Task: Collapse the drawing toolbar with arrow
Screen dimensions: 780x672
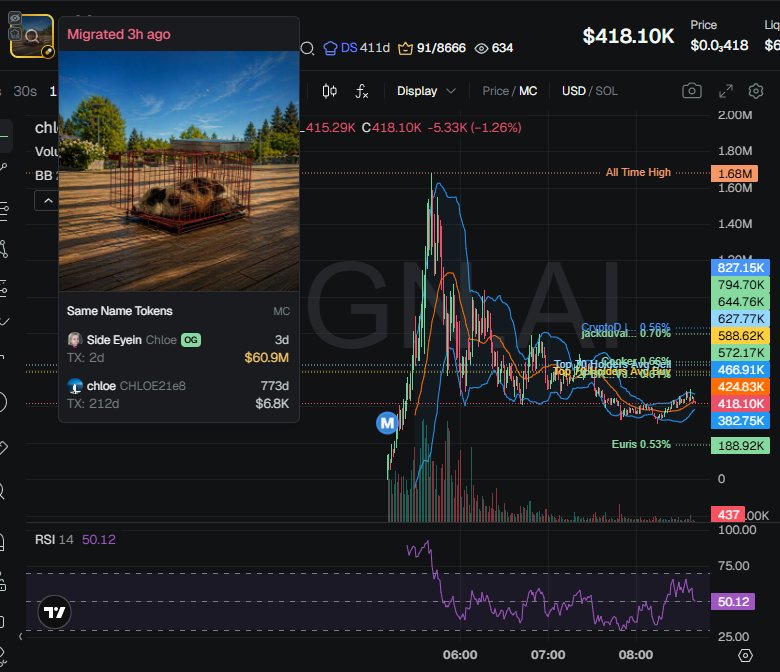Action: tap(20, 636)
